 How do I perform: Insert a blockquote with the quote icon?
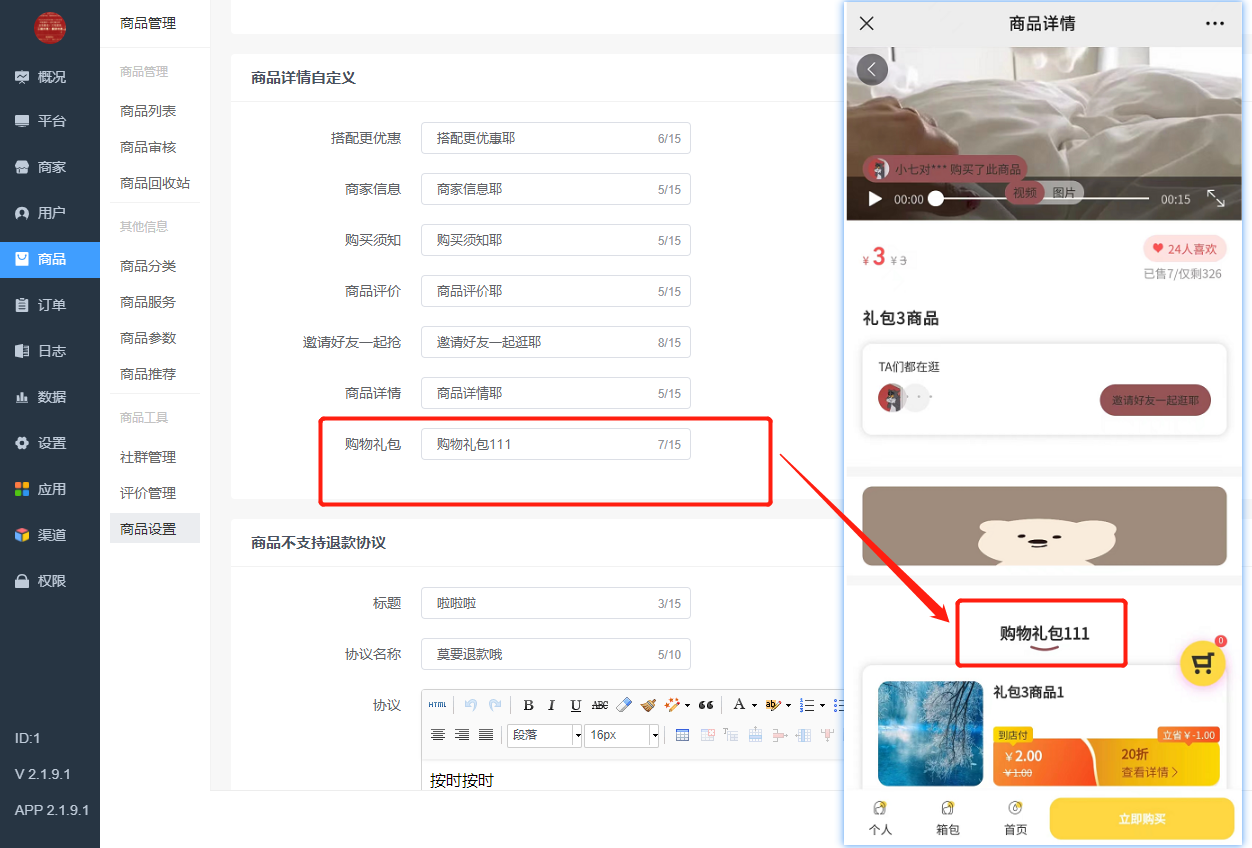pos(706,705)
